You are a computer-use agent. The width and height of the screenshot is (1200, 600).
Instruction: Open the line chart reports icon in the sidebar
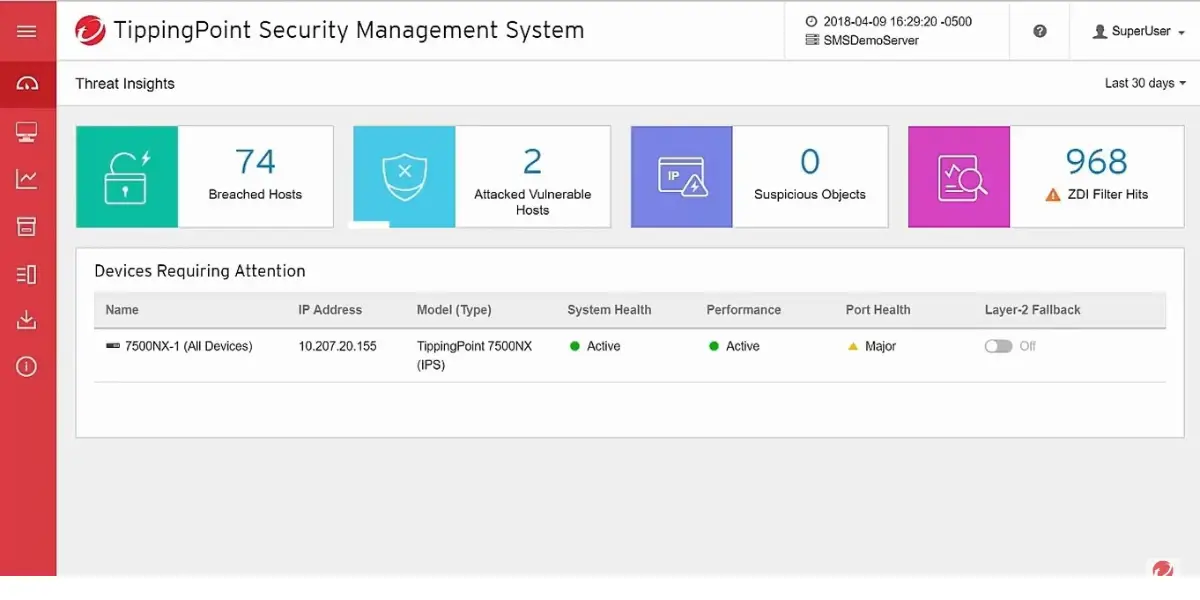point(27,179)
